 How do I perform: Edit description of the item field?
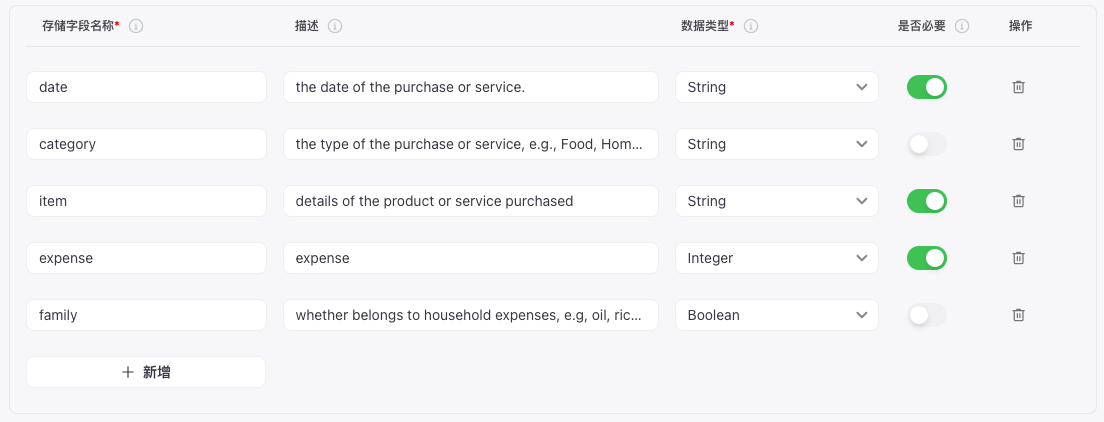click(471, 201)
